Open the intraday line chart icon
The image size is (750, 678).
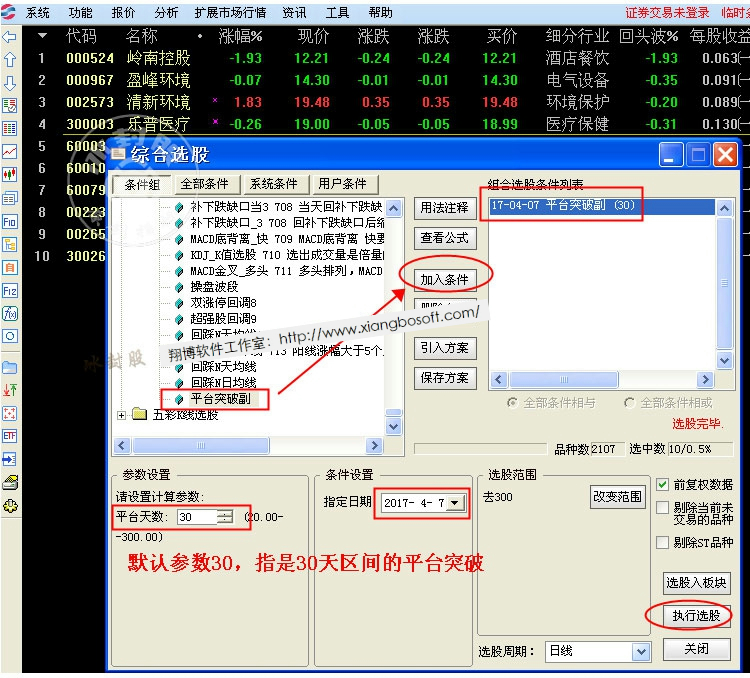[10, 151]
